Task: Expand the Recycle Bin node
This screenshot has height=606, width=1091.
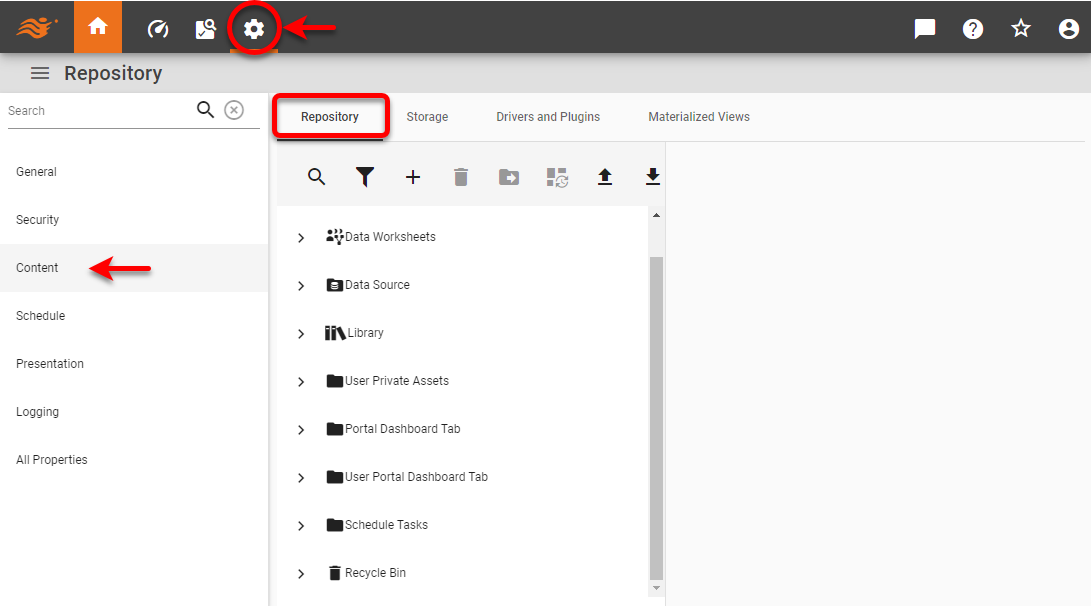Action: (300, 572)
